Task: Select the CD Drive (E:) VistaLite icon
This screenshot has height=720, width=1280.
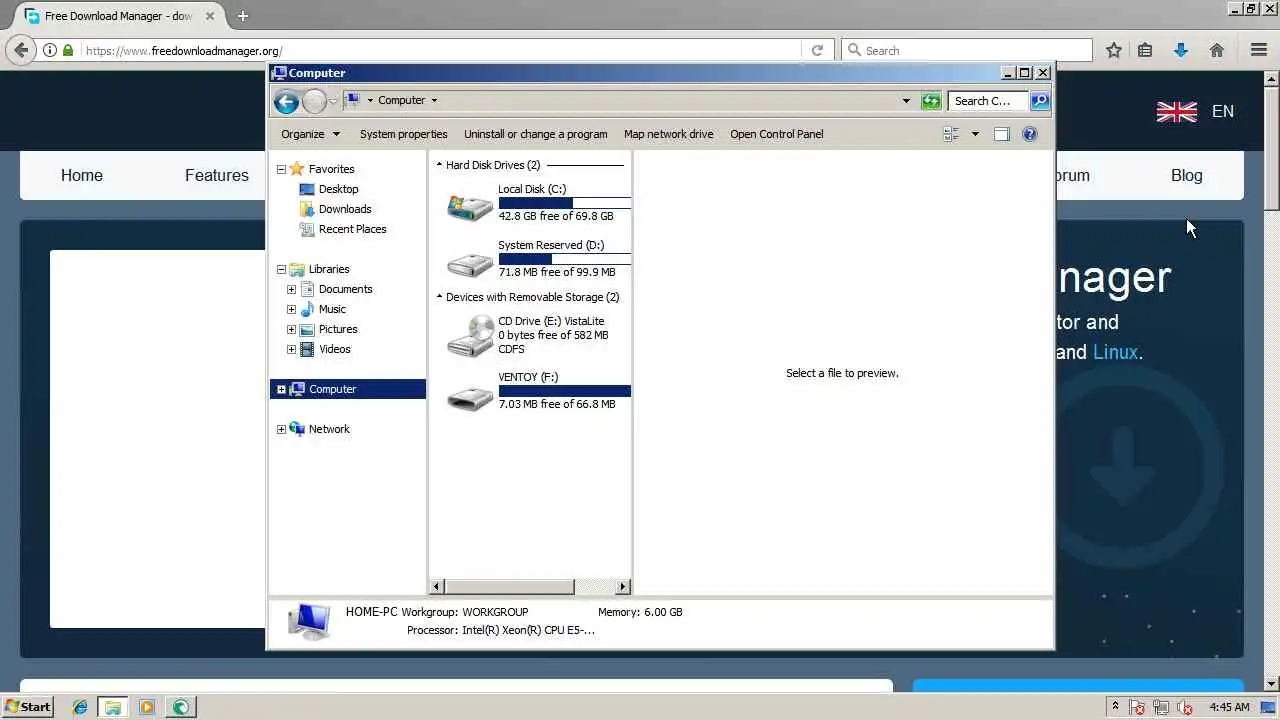Action: click(x=470, y=336)
